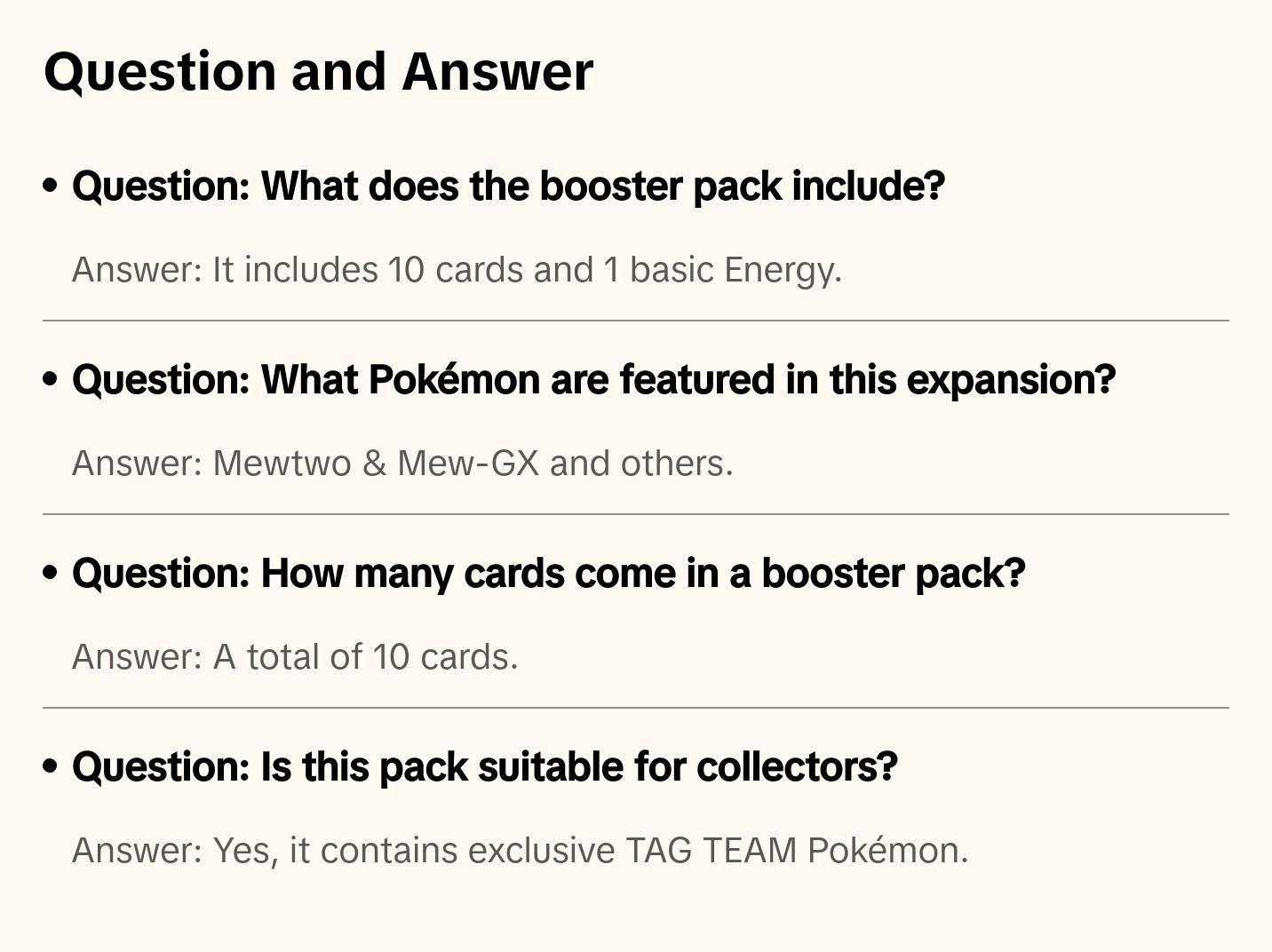Viewport: 1272px width, 952px height.
Task: Click divider line below total cards answer
Action: pos(636,708)
